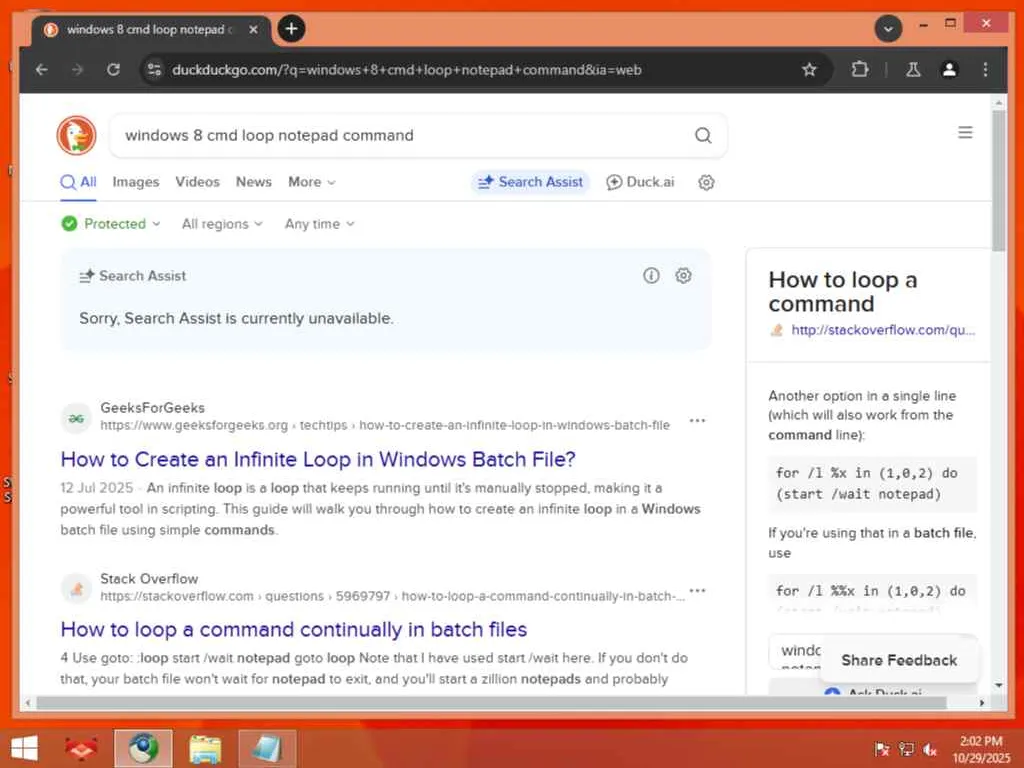Open the Action Center flag icon
The width and height of the screenshot is (1024, 768).
[x=882, y=749]
